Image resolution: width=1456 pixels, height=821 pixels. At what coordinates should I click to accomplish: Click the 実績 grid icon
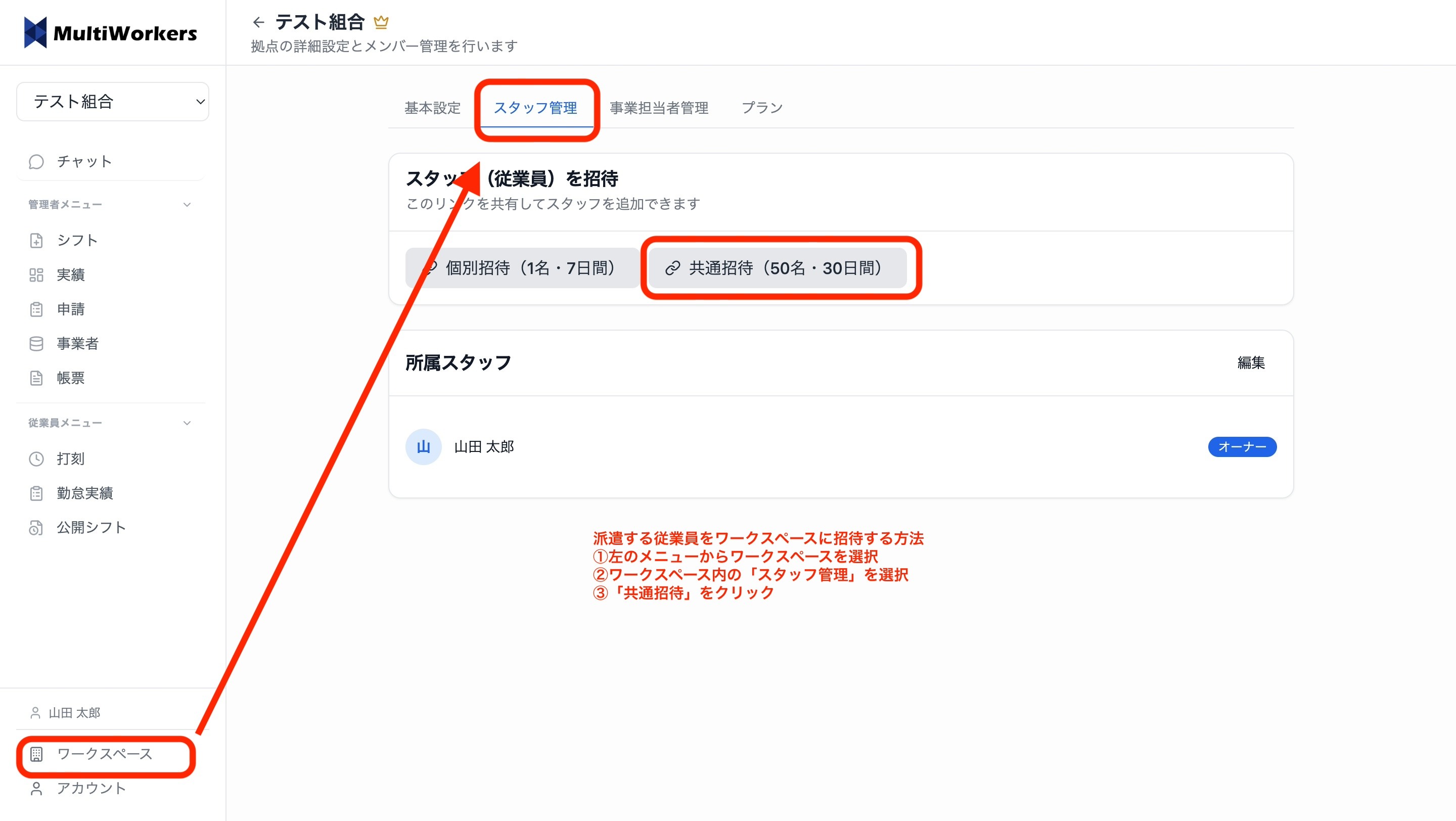coord(36,275)
